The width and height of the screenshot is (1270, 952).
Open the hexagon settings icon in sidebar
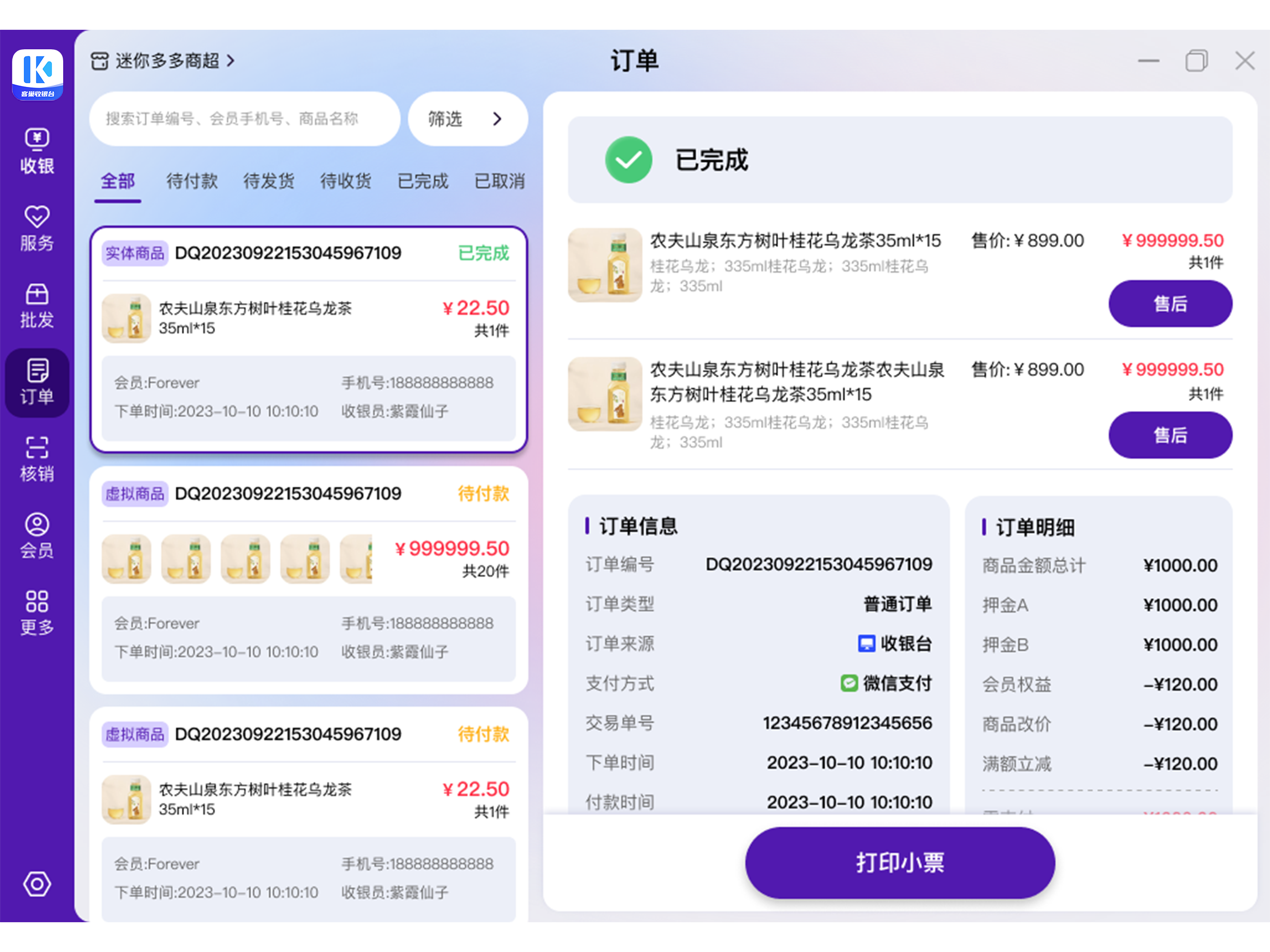(37, 884)
